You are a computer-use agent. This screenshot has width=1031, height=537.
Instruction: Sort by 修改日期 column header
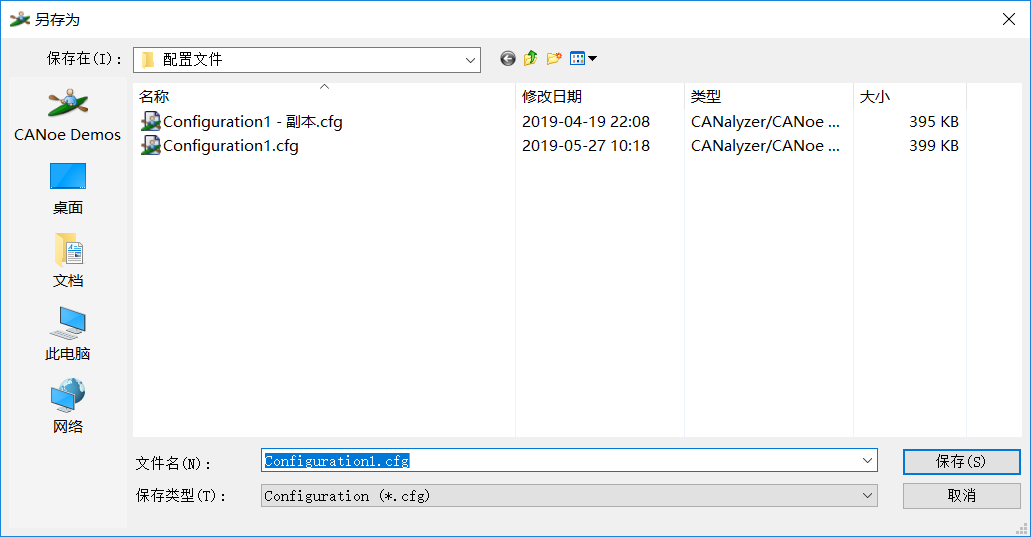pyautogui.click(x=552, y=97)
